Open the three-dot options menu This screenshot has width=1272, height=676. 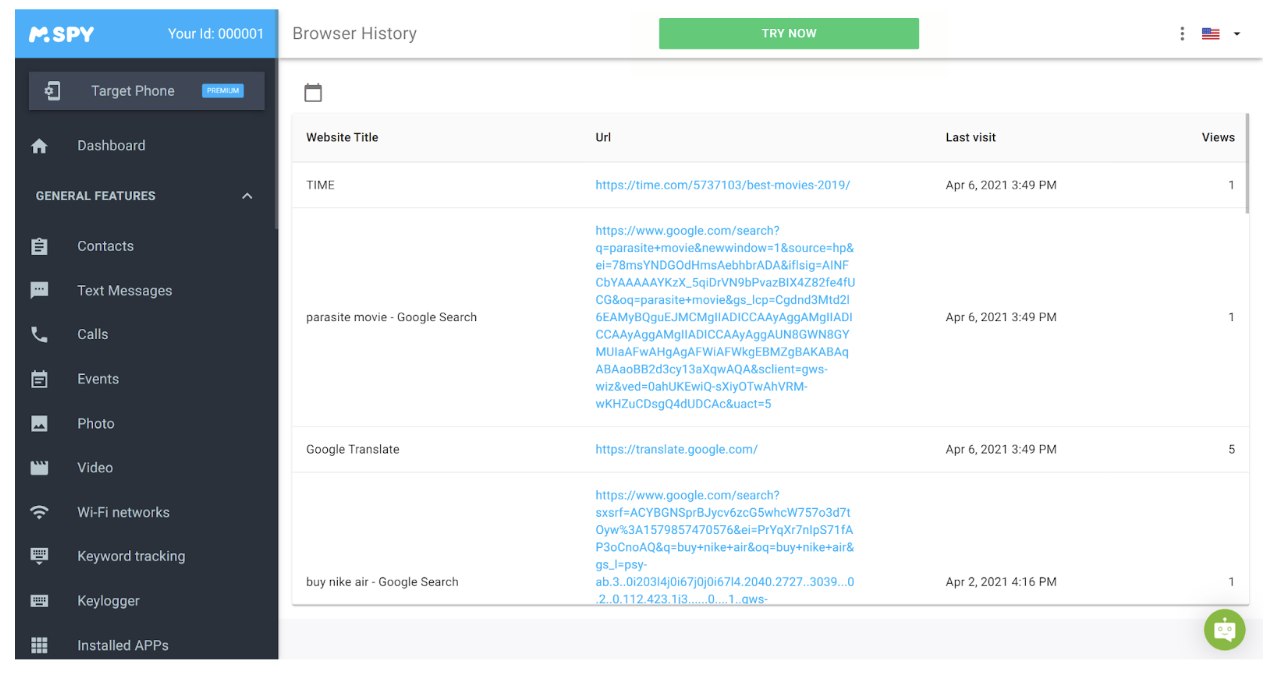coord(1182,34)
